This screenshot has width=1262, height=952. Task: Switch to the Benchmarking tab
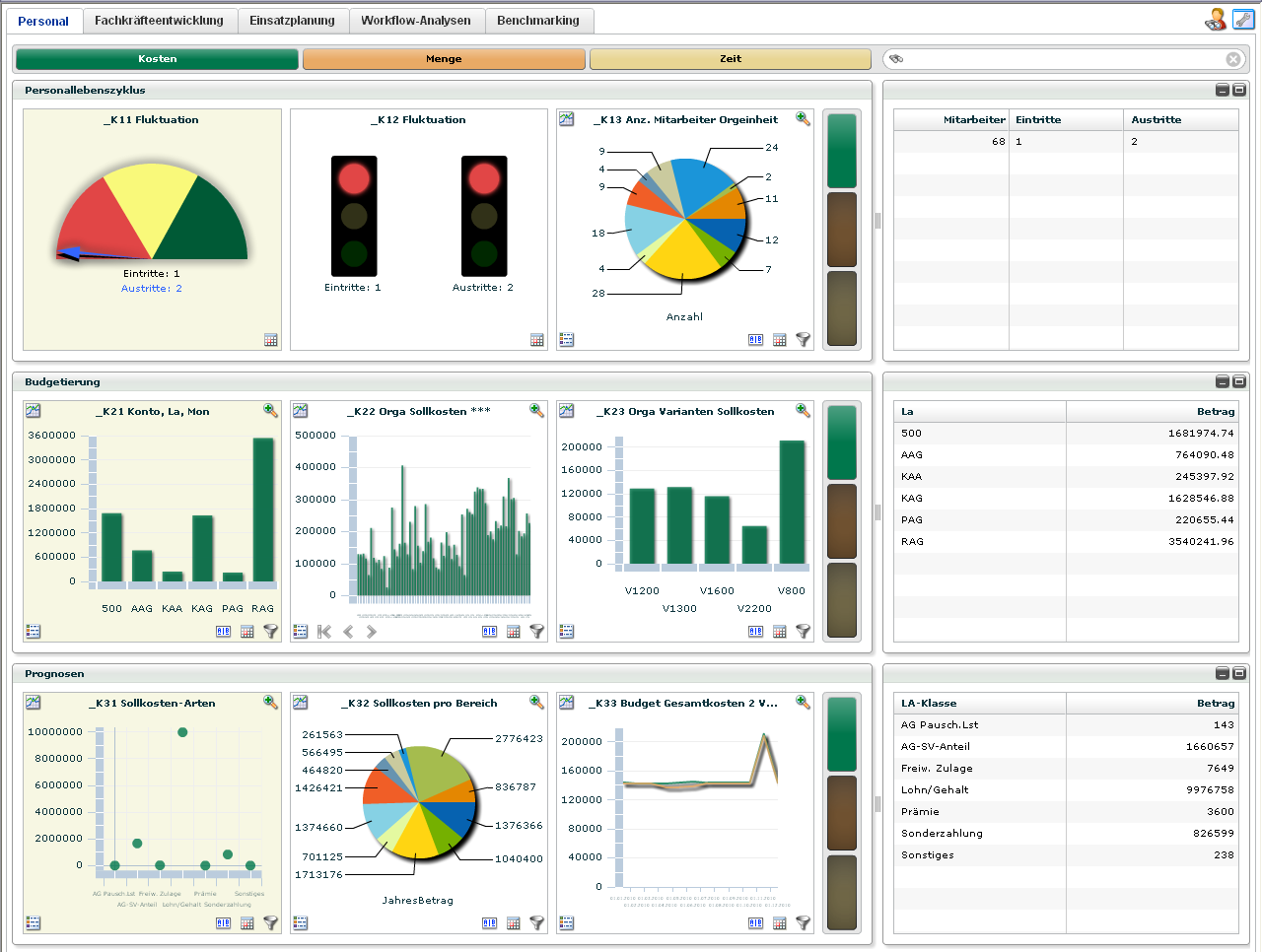538,21
